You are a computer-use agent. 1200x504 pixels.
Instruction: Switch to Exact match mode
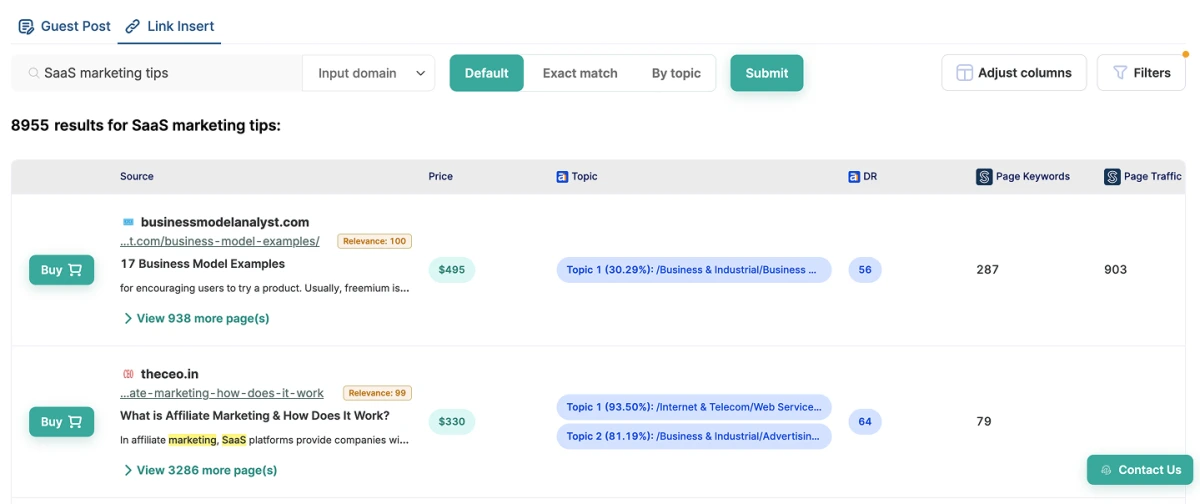point(580,73)
